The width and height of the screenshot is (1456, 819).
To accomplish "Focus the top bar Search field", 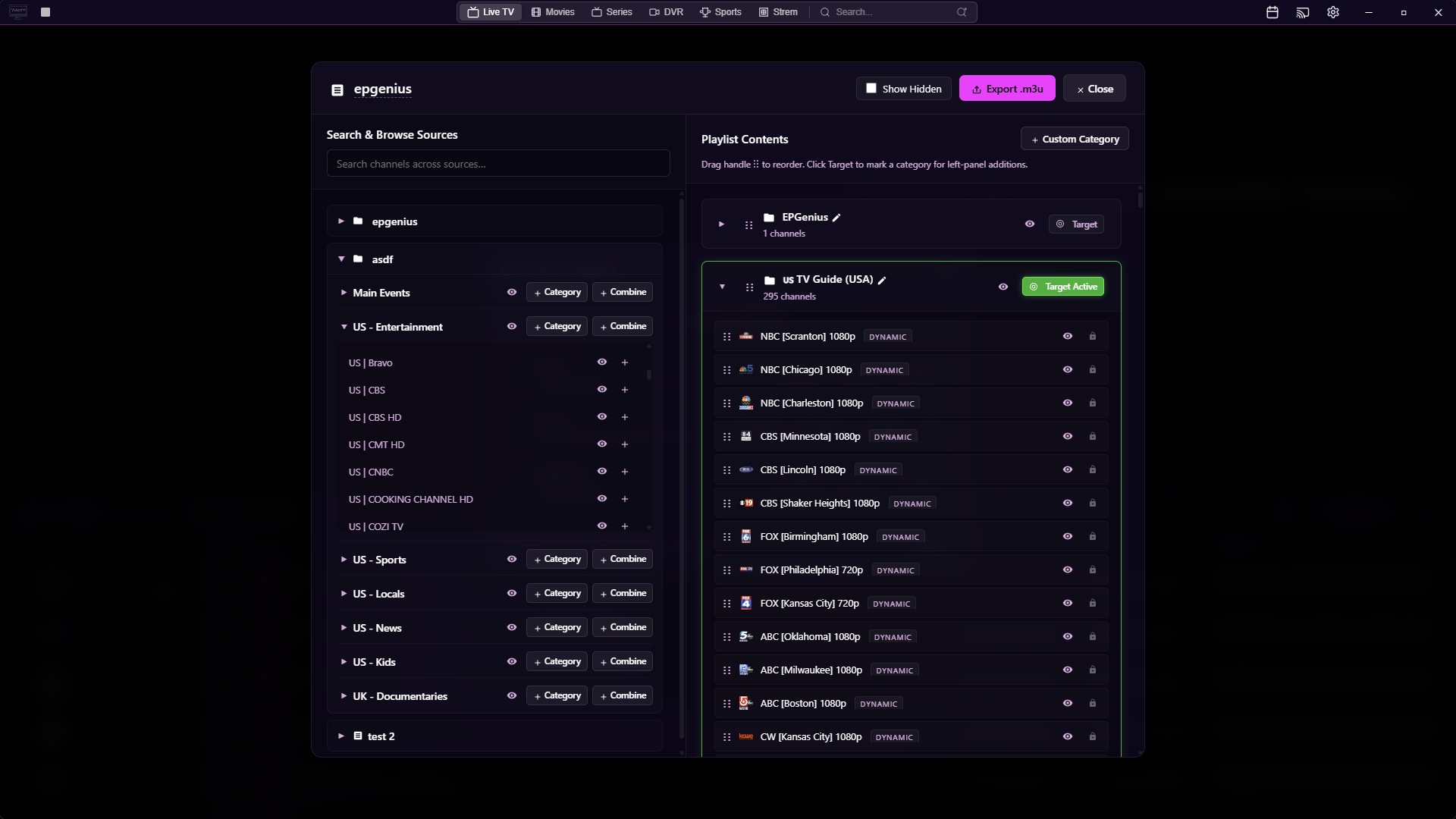I will (x=895, y=12).
